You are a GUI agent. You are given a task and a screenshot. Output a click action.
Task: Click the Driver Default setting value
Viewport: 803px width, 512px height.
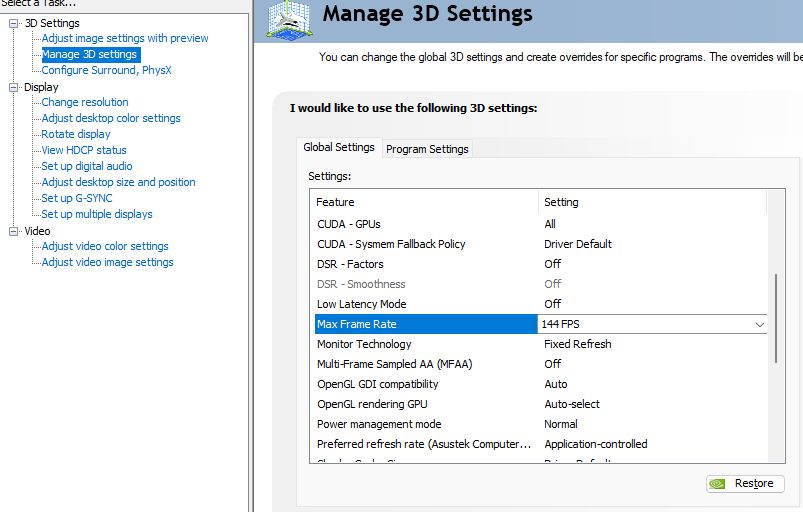click(x=578, y=244)
